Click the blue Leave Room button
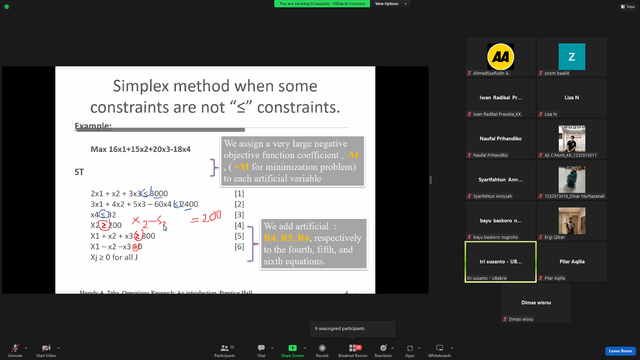 click(x=620, y=351)
